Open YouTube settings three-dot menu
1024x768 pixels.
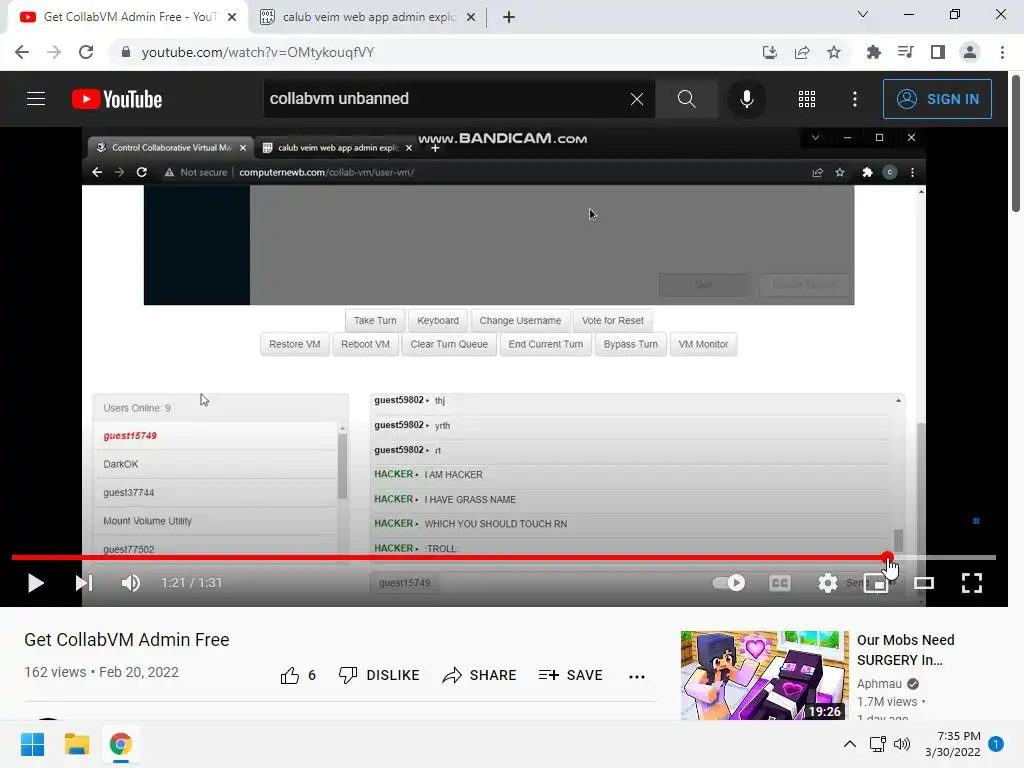tap(855, 99)
